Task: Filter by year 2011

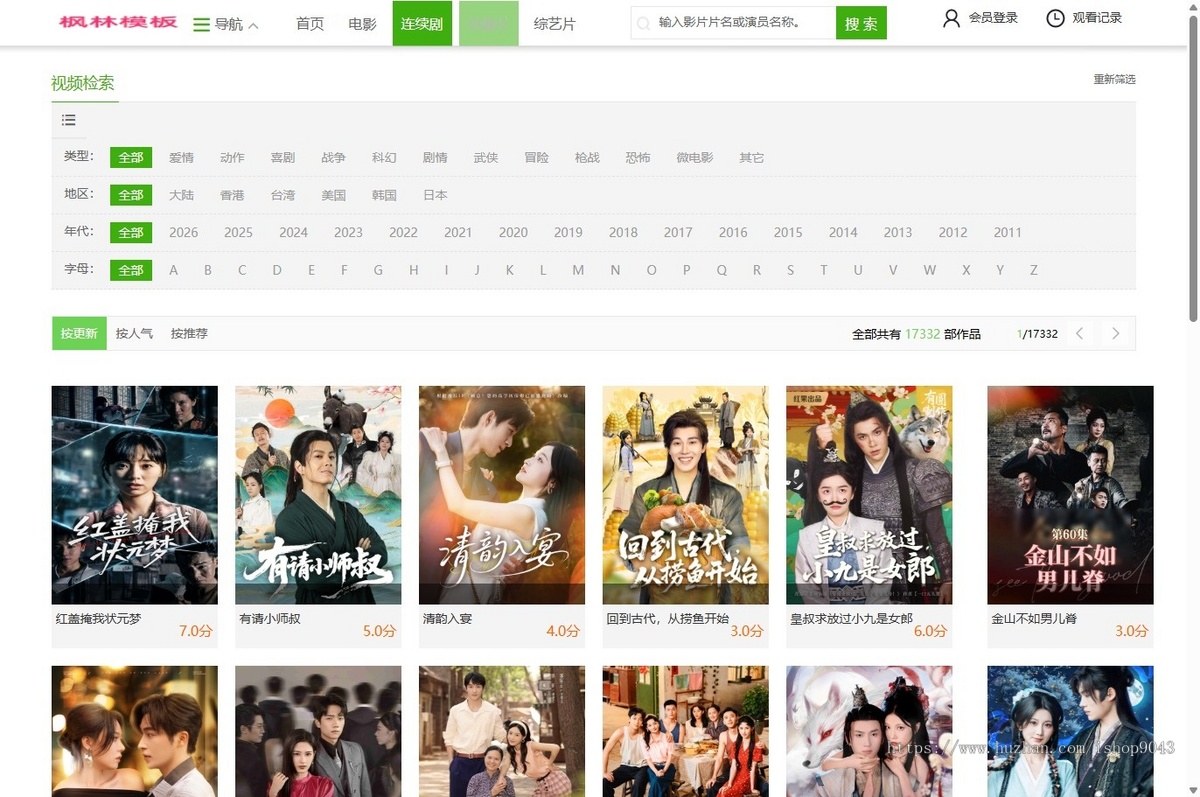Action: [1008, 232]
